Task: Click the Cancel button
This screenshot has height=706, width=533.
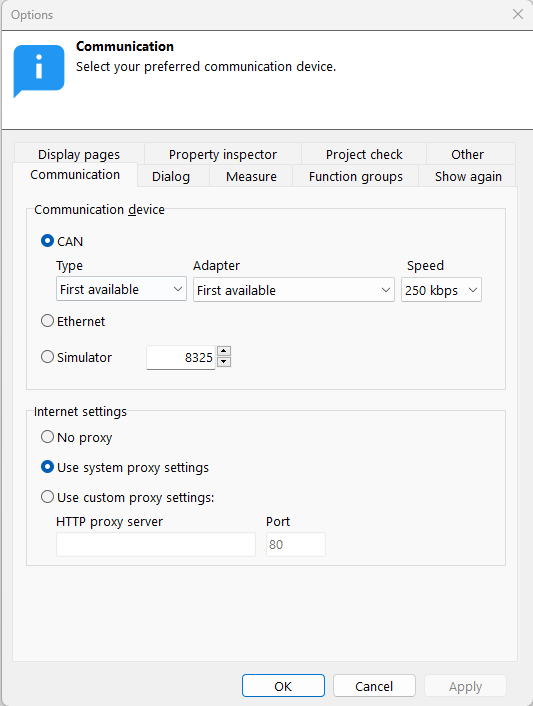Action: 374,686
